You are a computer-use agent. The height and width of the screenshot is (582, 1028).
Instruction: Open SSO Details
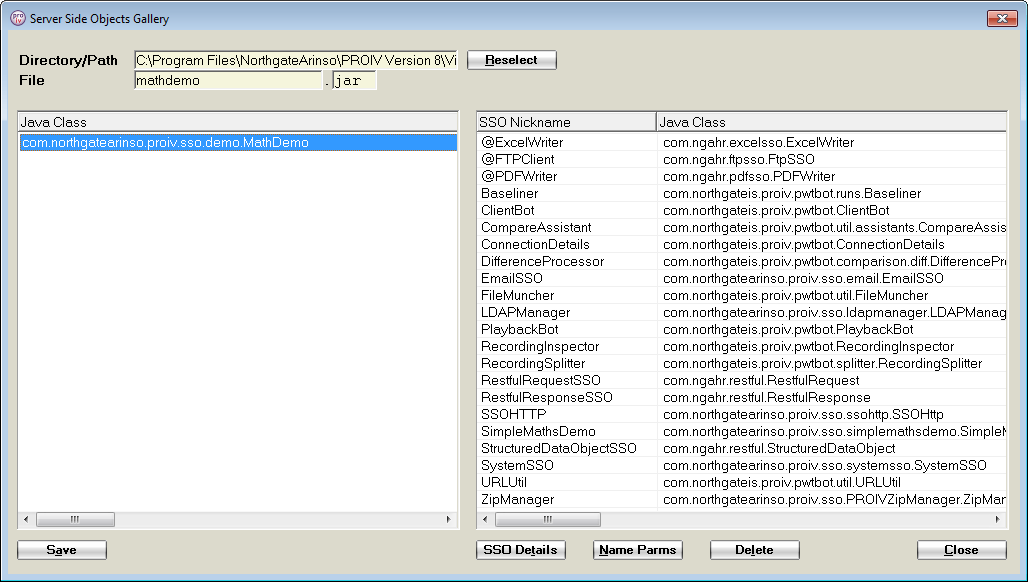click(x=521, y=550)
